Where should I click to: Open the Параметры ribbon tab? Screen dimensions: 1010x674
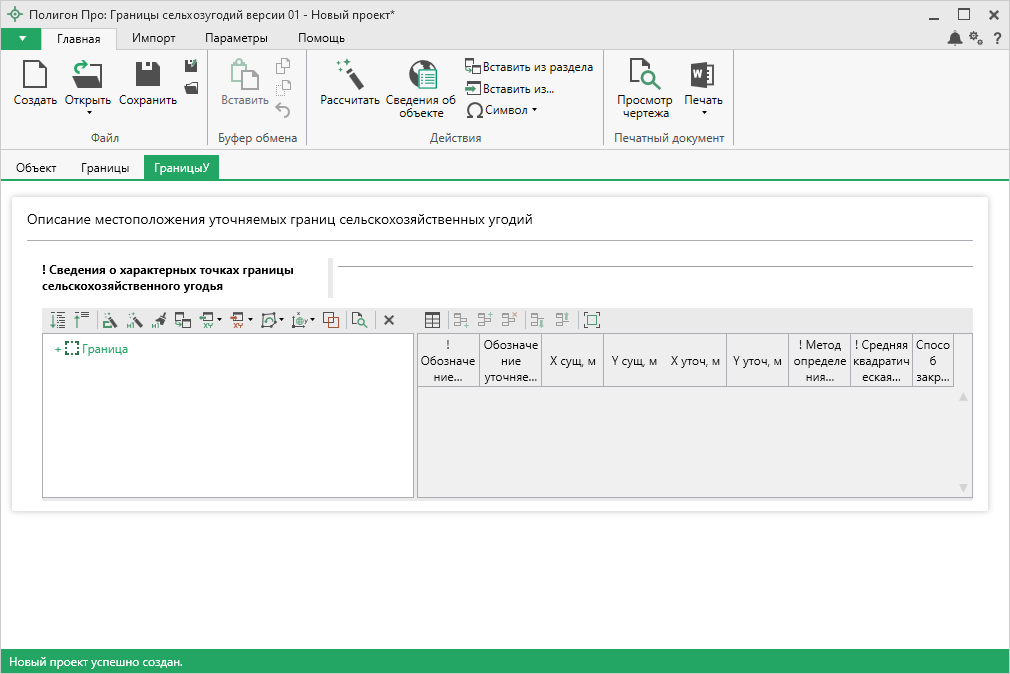236,38
